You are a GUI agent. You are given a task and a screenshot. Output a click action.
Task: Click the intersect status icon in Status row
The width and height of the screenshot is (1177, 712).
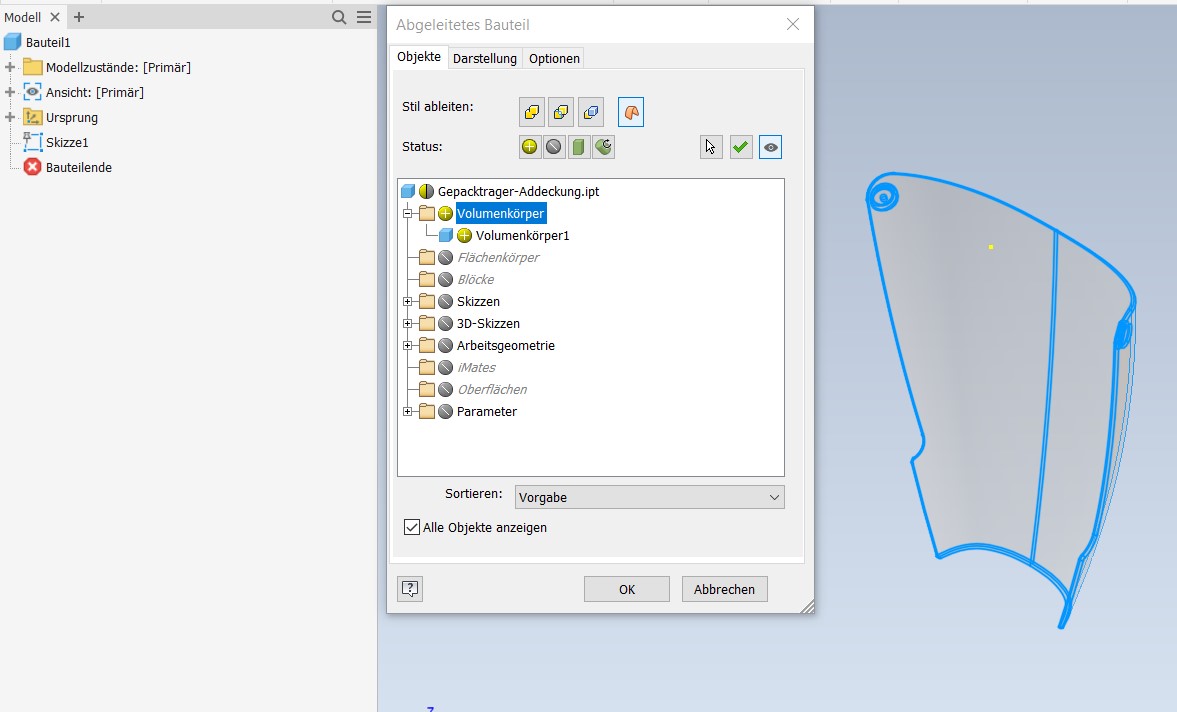point(604,146)
